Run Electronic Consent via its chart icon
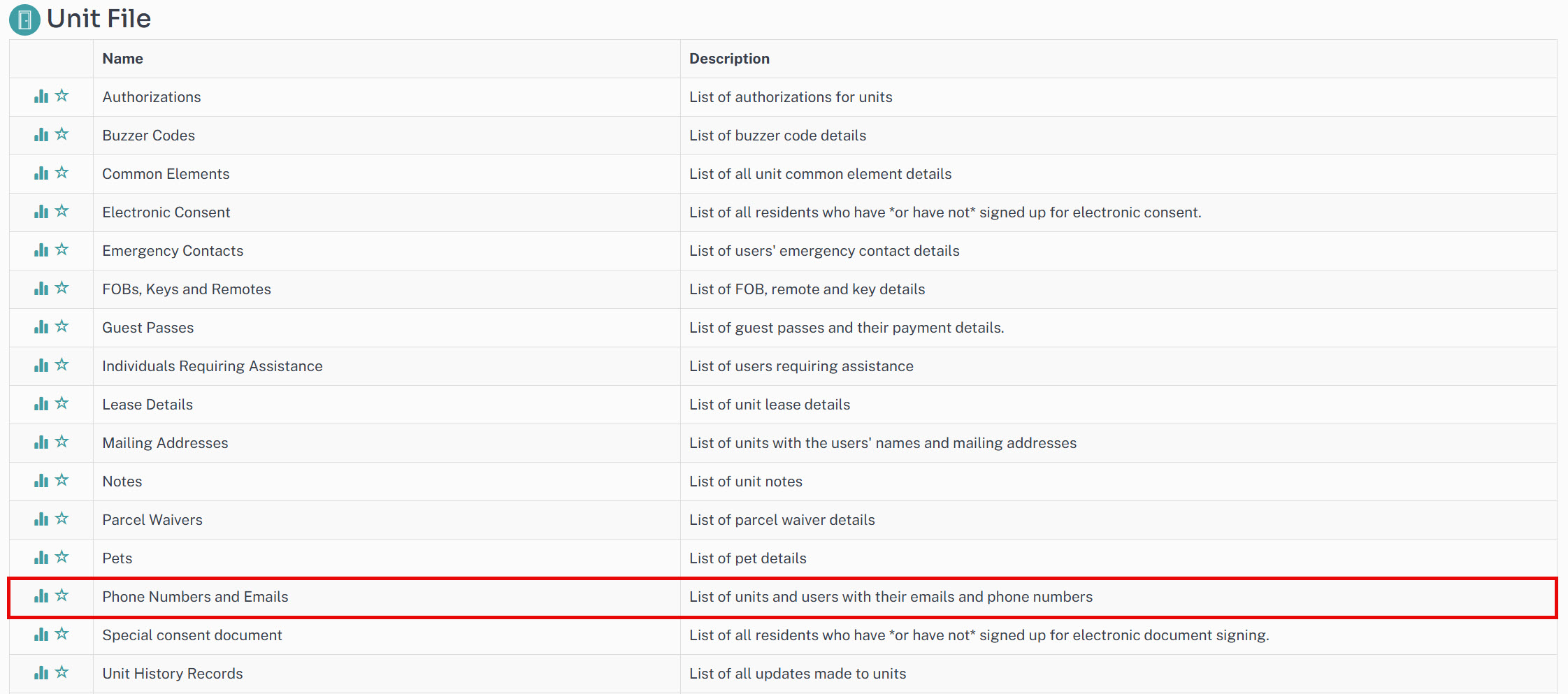The width and height of the screenshot is (1568, 694). 41,212
